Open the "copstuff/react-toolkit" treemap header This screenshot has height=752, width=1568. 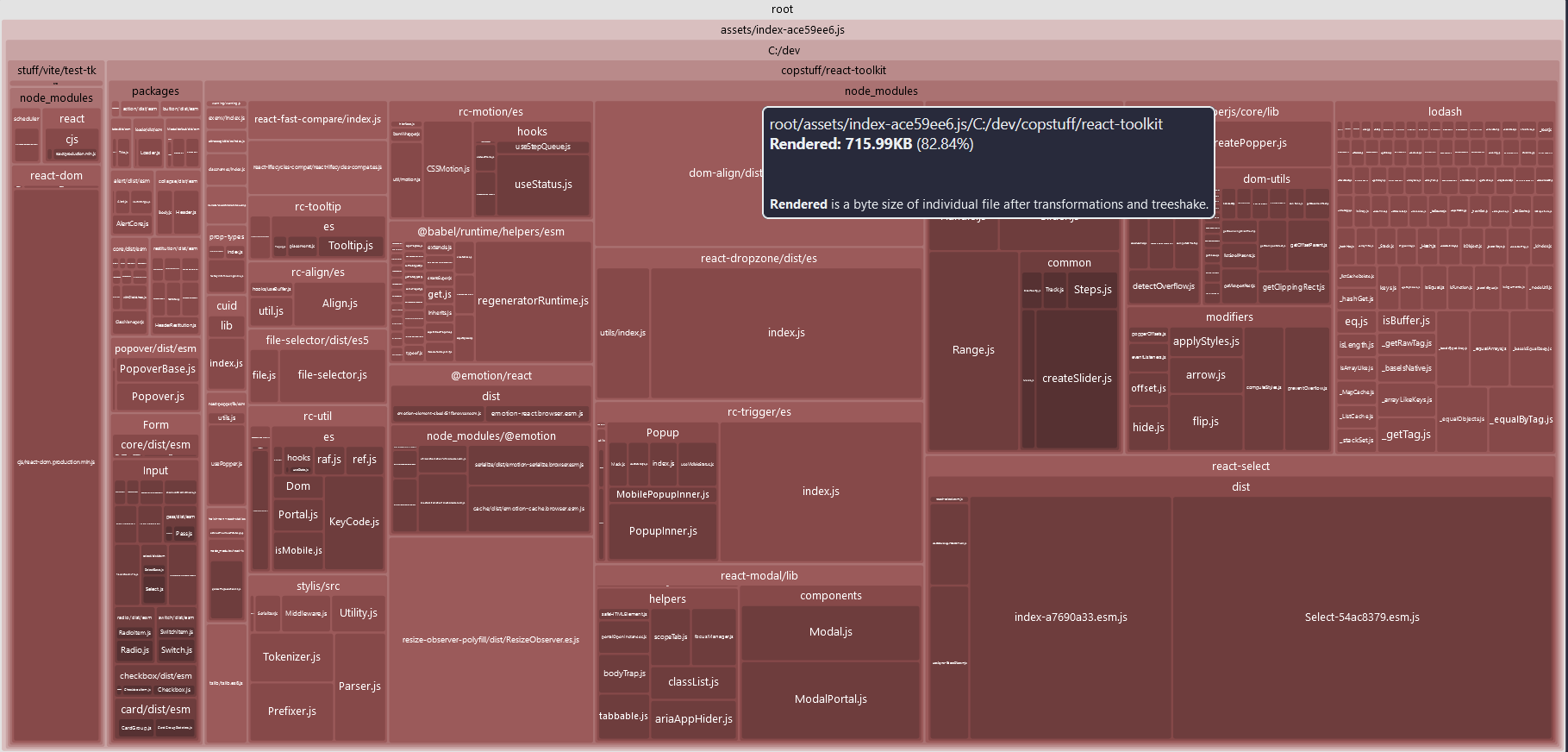(x=834, y=71)
